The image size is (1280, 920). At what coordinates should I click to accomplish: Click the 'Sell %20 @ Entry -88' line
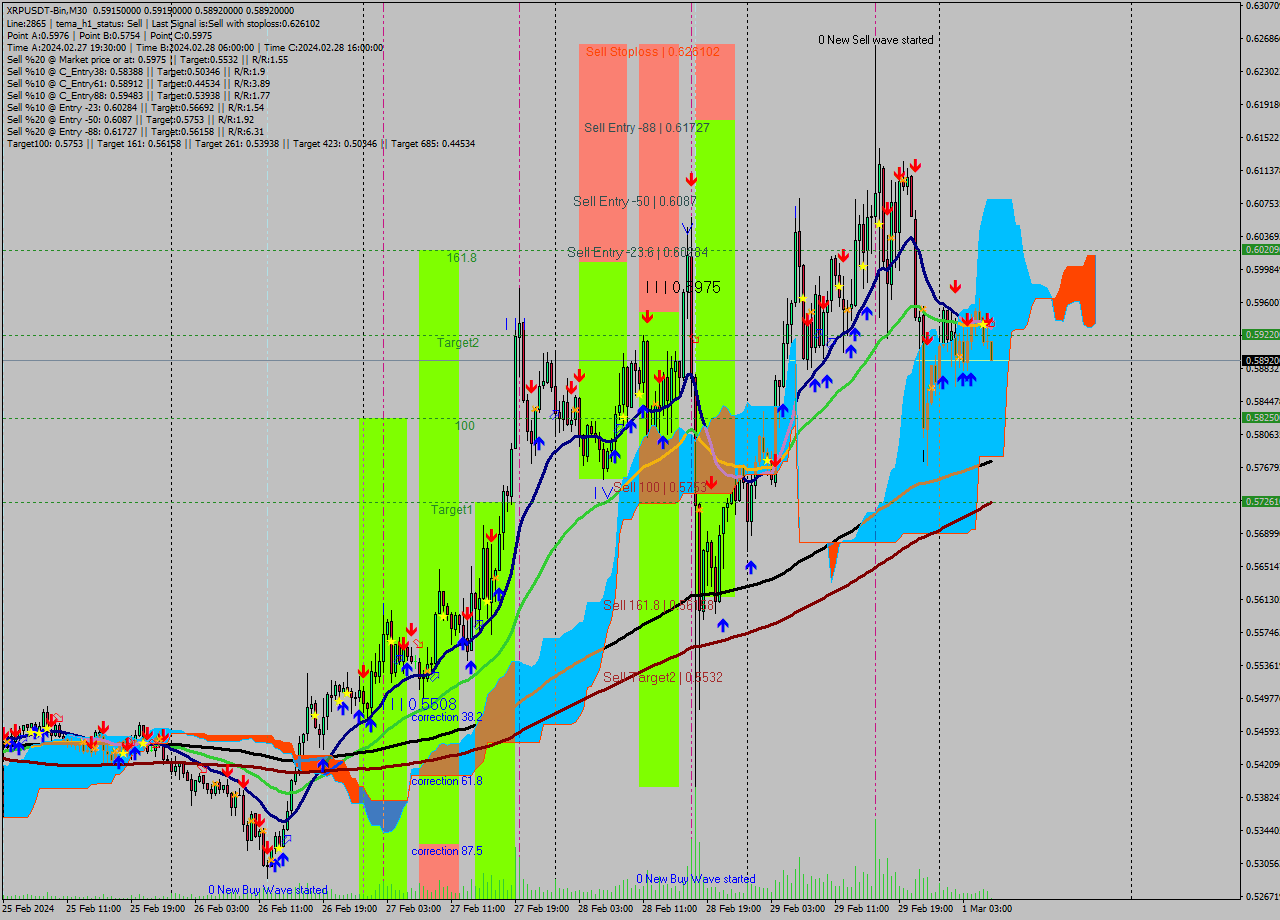135,131
